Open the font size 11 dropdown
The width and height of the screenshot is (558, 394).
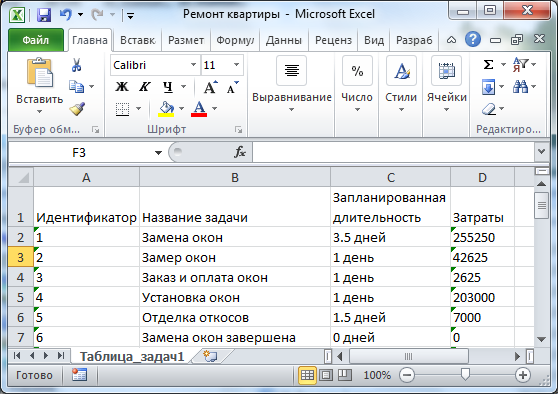236,65
